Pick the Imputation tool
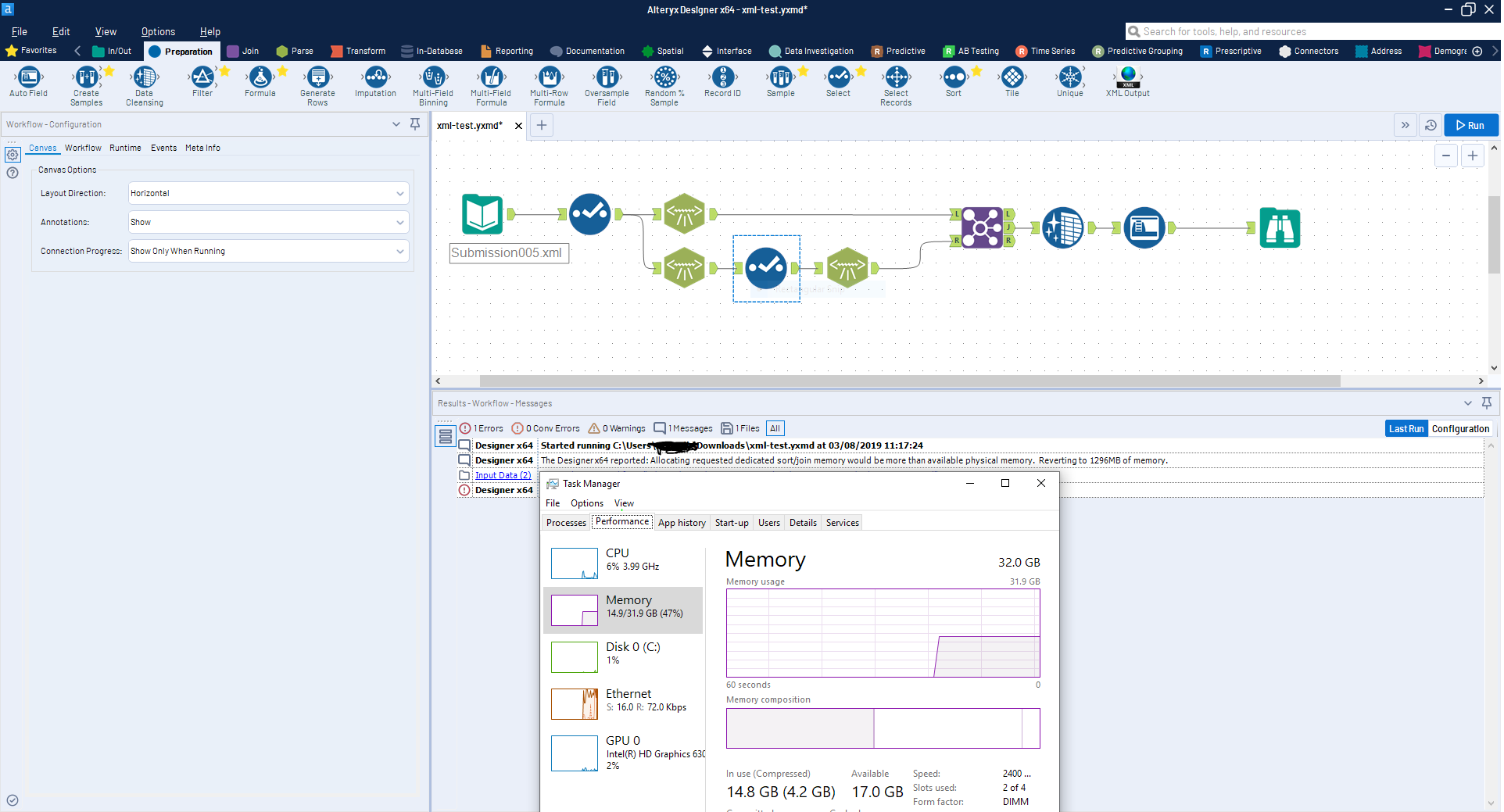 pyautogui.click(x=375, y=82)
